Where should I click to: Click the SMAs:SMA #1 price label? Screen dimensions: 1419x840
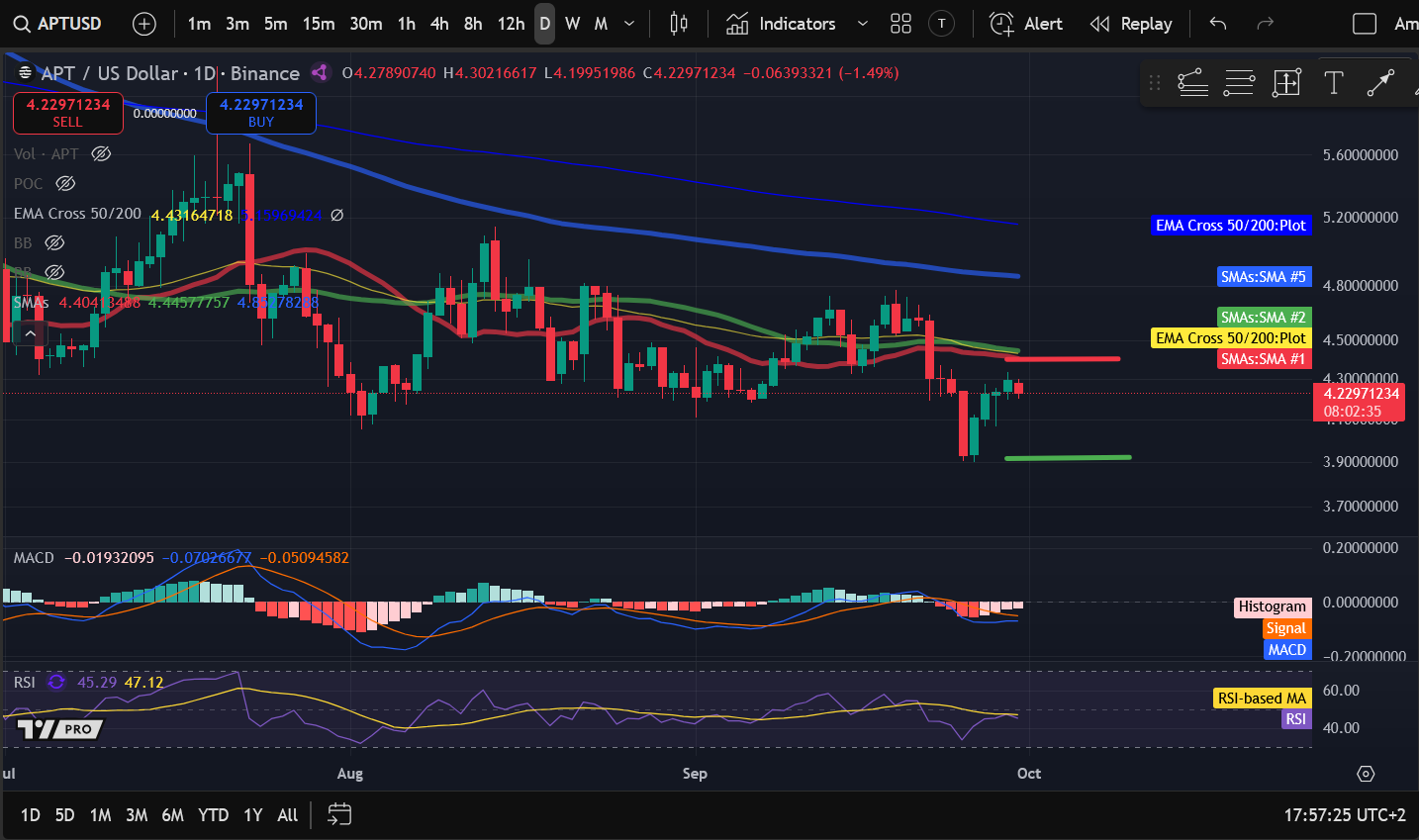tap(1264, 359)
